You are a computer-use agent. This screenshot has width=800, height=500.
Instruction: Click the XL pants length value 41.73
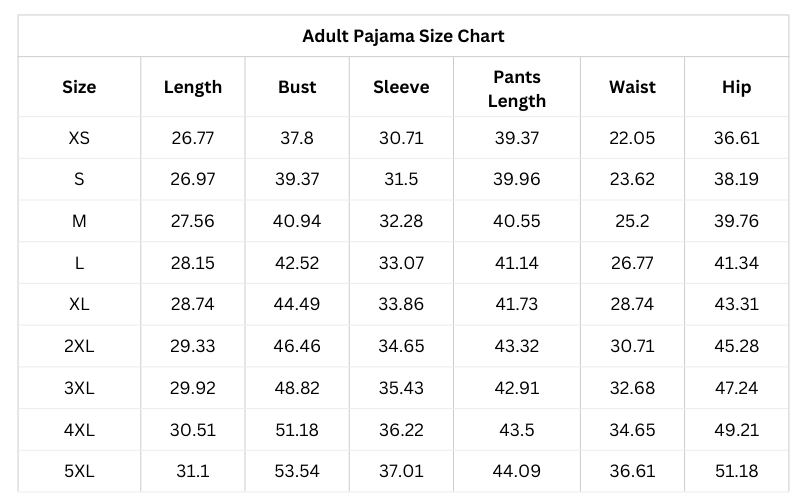click(517, 305)
